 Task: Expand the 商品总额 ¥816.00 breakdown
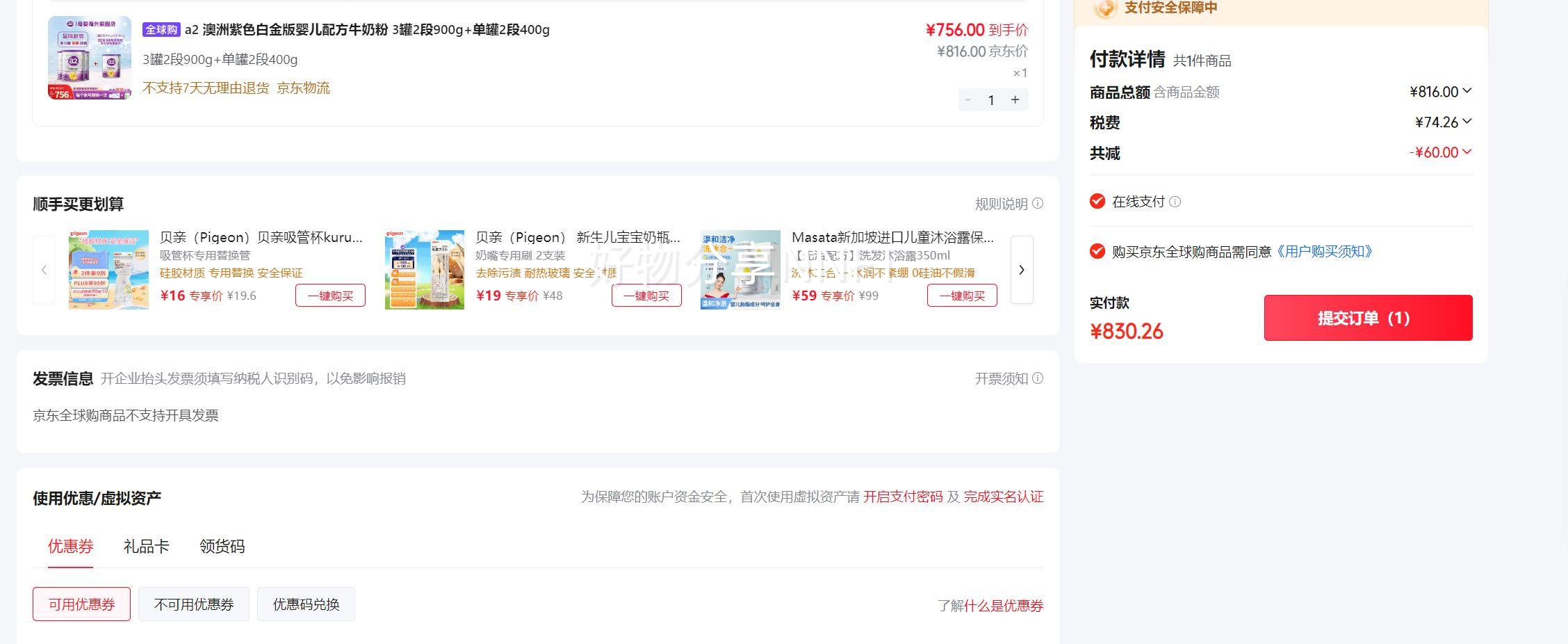coord(1467,91)
